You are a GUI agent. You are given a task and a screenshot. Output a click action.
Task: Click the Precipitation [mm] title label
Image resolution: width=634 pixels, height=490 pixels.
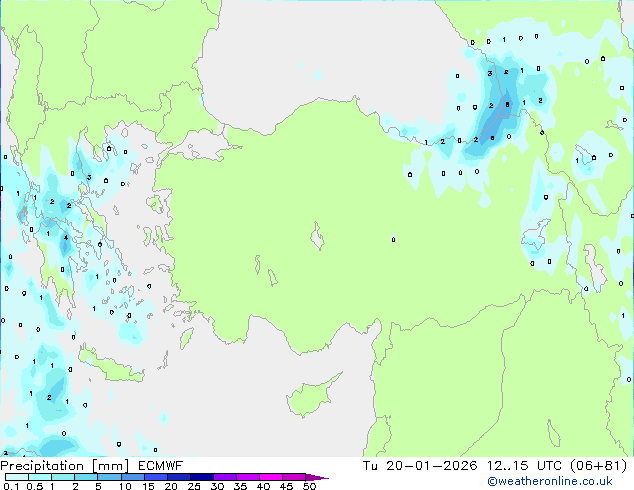(59, 465)
